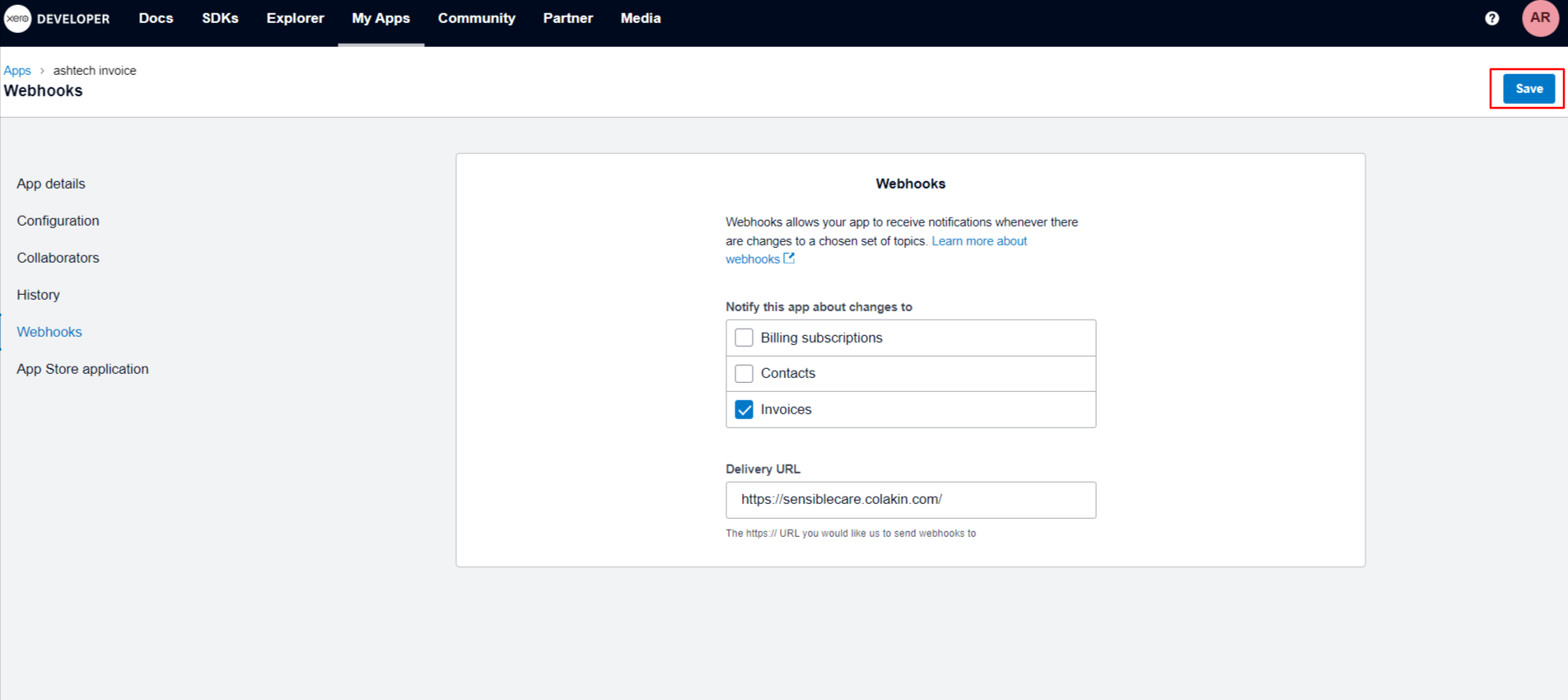Open the AR user avatar menu
Viewport: 1568px width, 700px height.
click(1539, 18)
